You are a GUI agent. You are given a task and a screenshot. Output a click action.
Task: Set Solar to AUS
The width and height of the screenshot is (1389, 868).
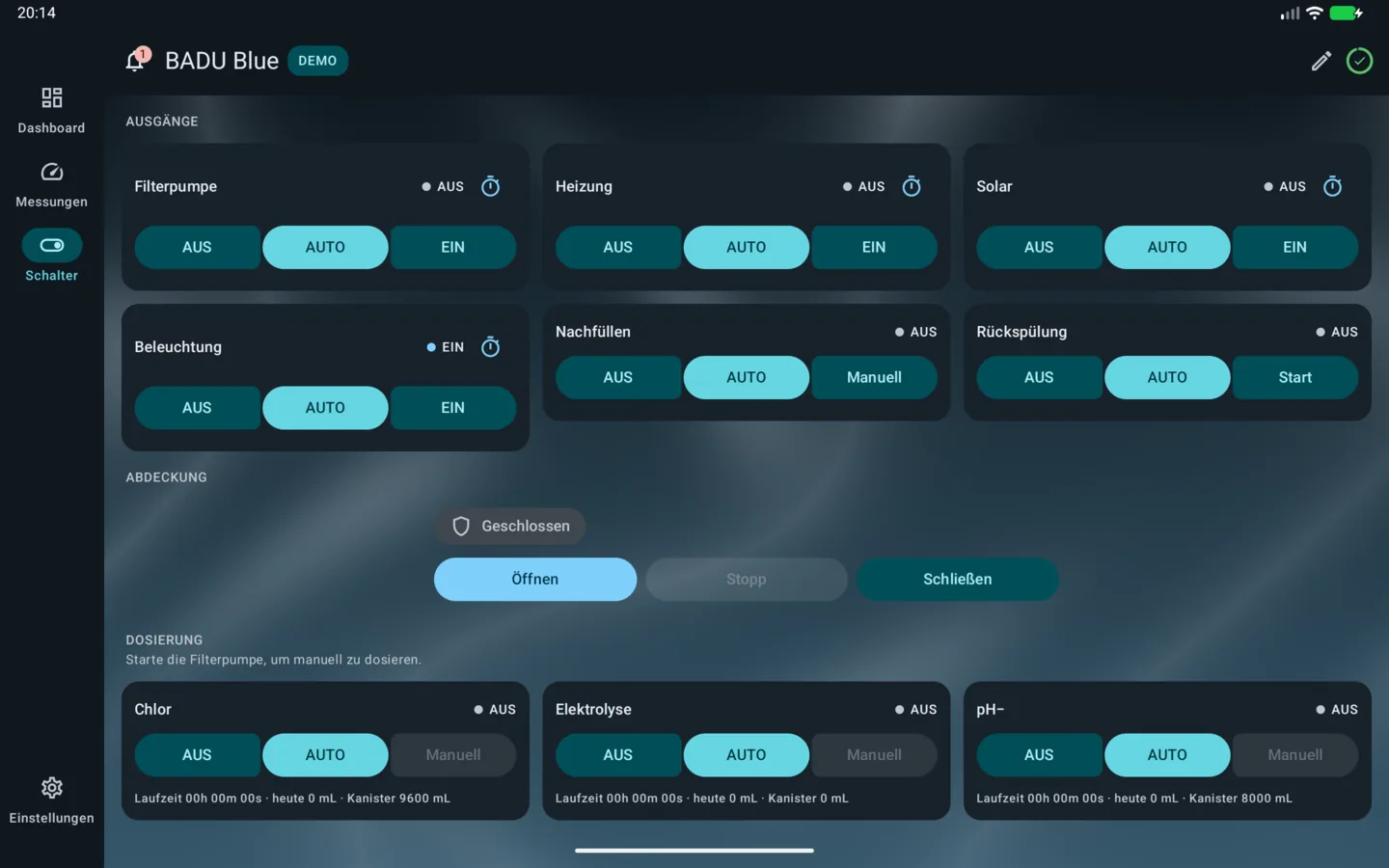click(x=1039, y=247)
